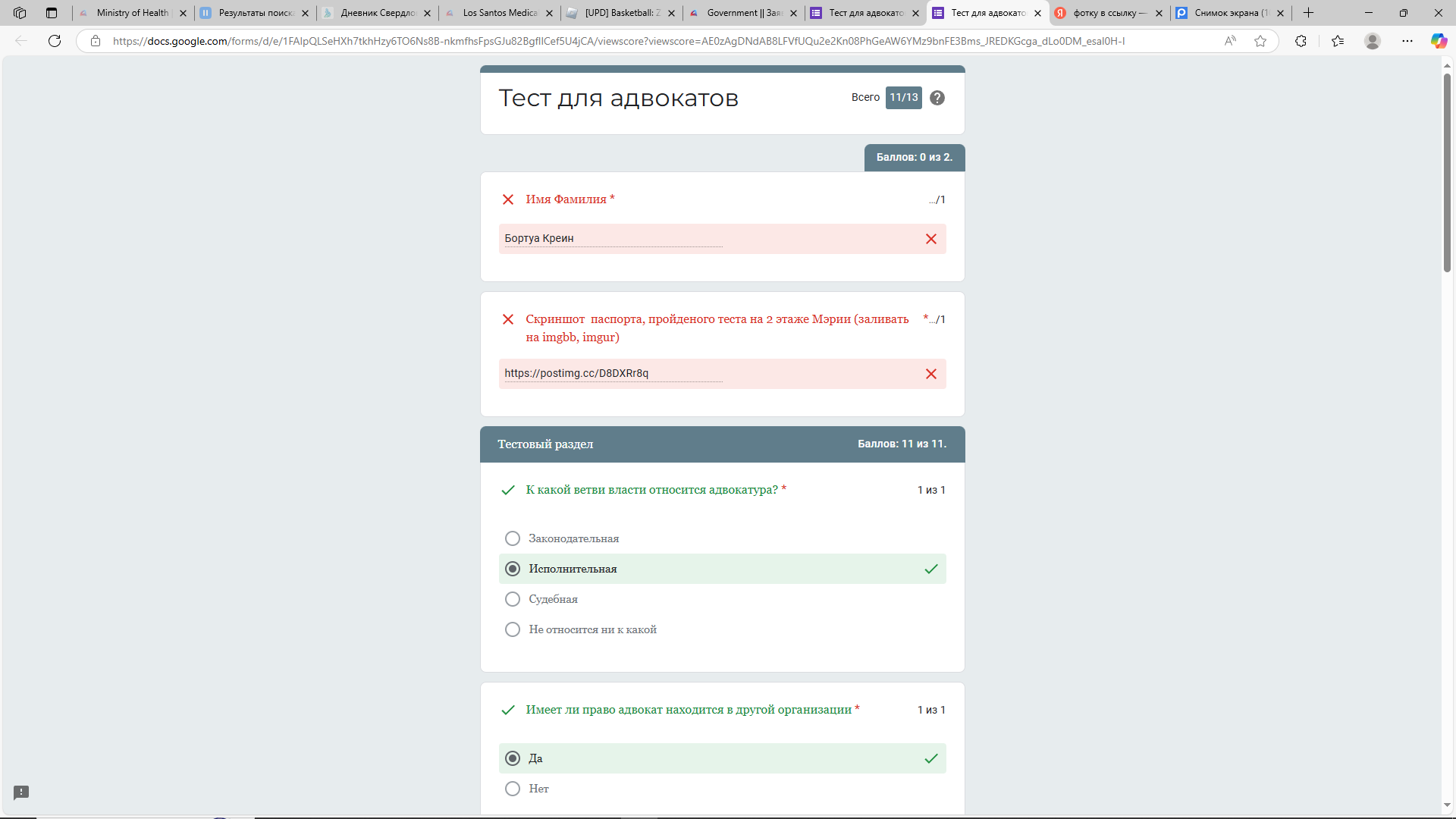
Task: Click the score help question mark icon
Action: [937, 98]
